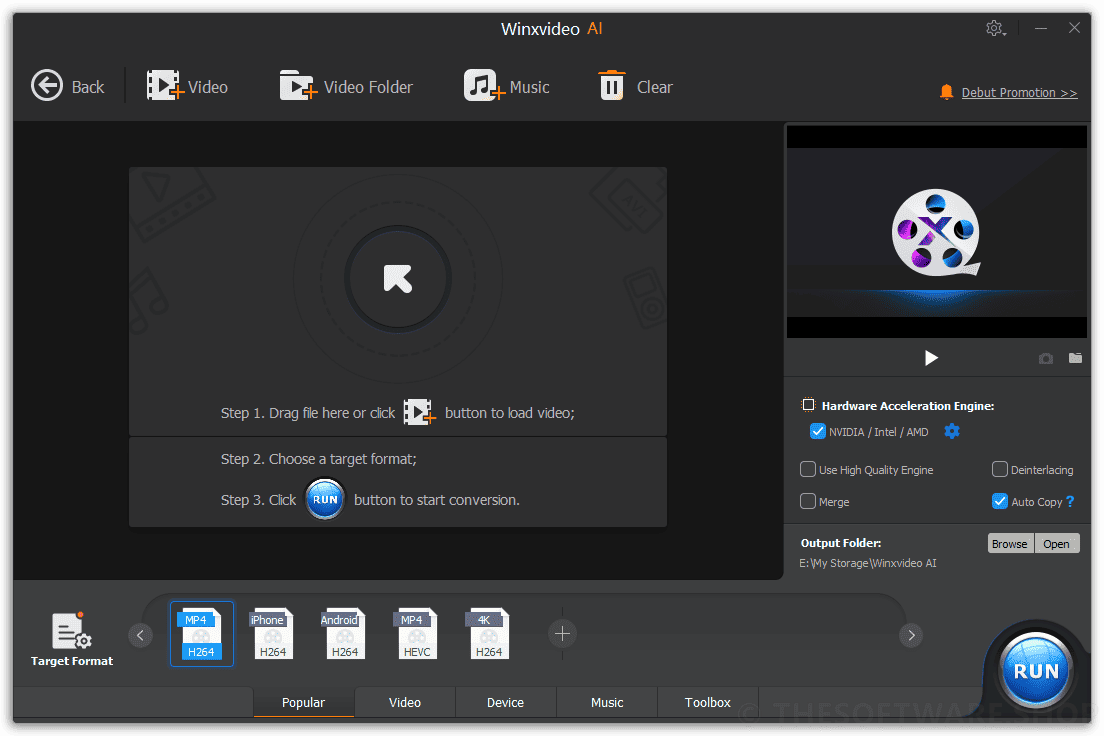Open the settings gear in the title bar
Screen dimensions: 1104x736
(x=995, y=28)
